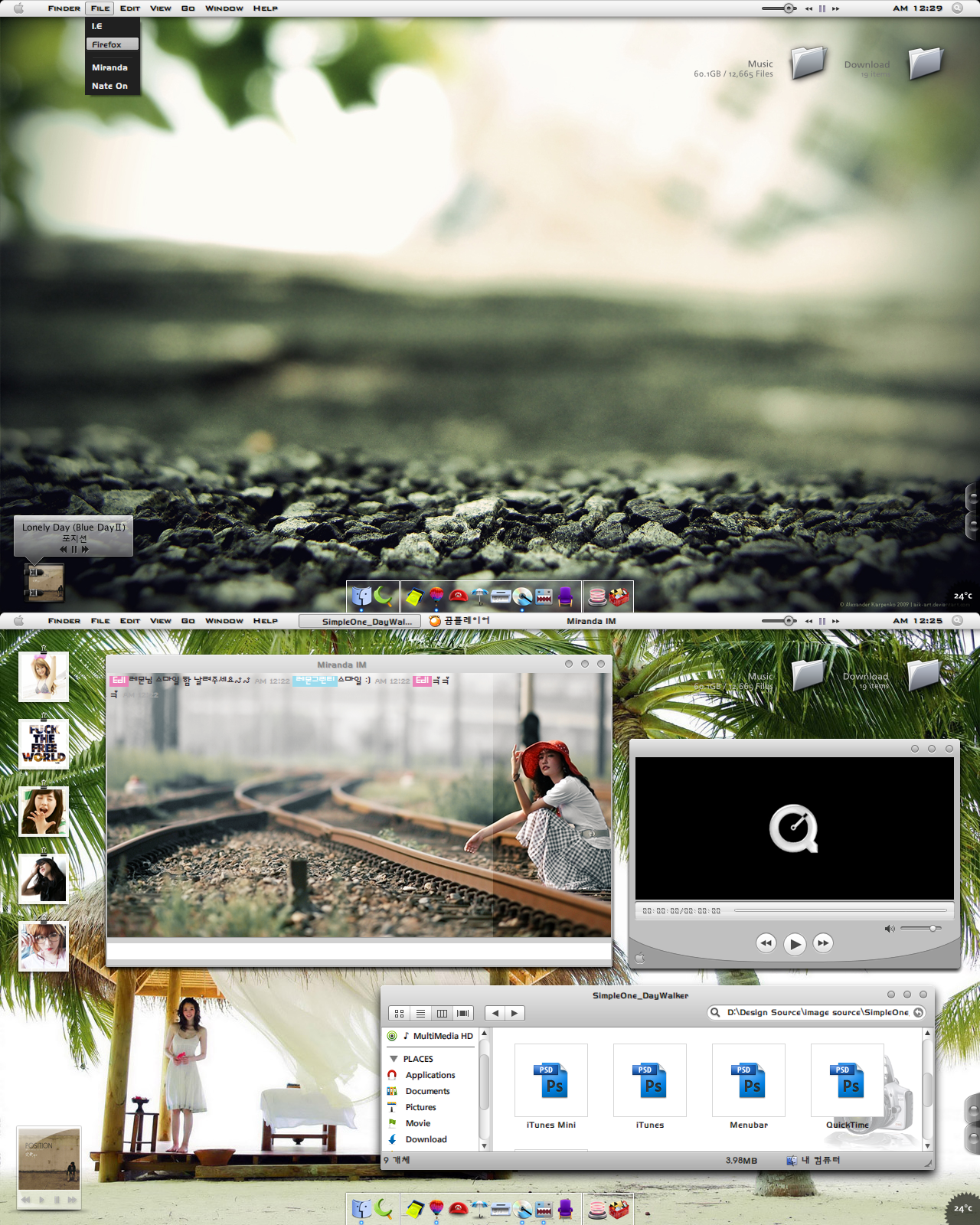This screenshot has height=1225, width=980.
Task: Skip to next track in Lonely Day widget
Action: (x=85, y=549)
